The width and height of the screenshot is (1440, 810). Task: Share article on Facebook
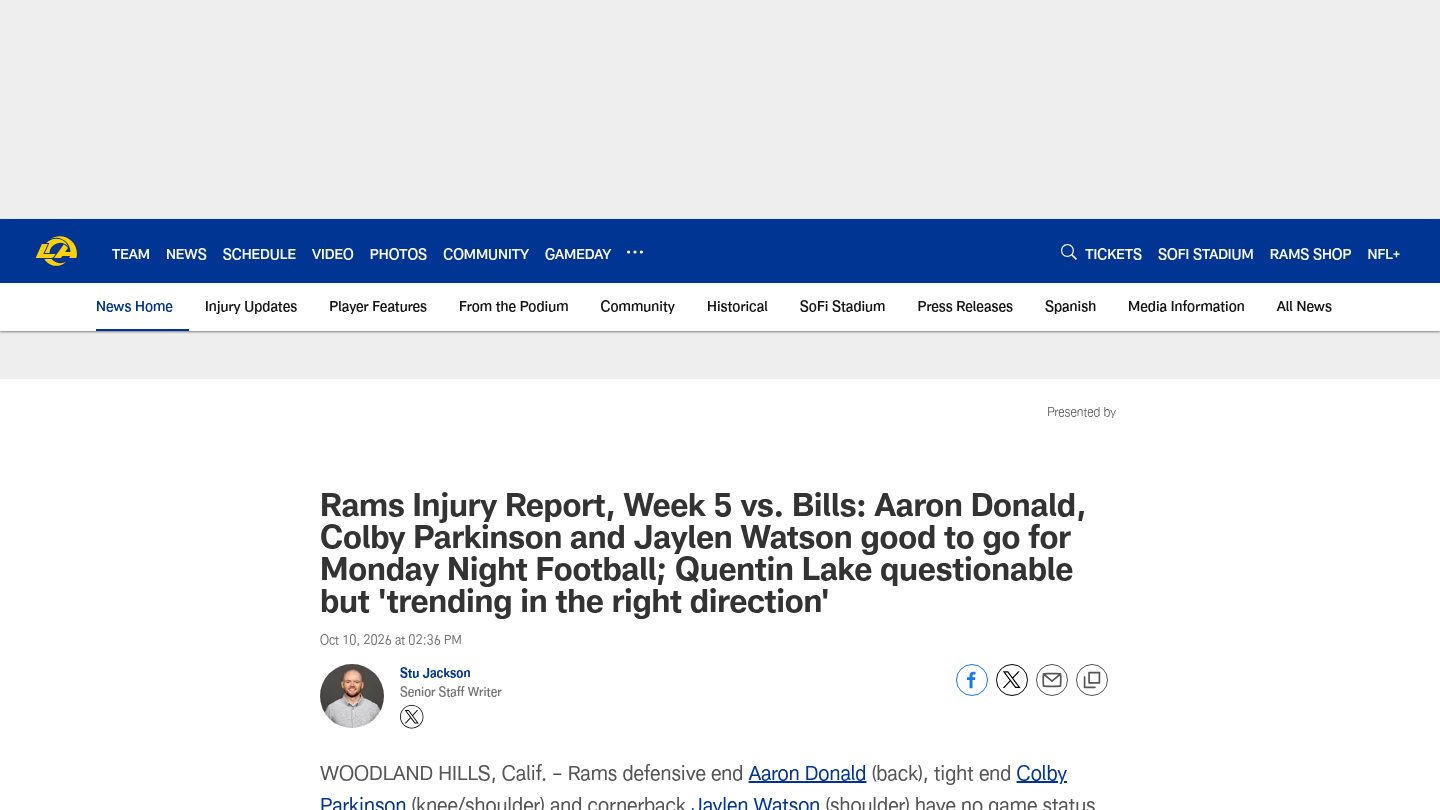click(972, 680)
